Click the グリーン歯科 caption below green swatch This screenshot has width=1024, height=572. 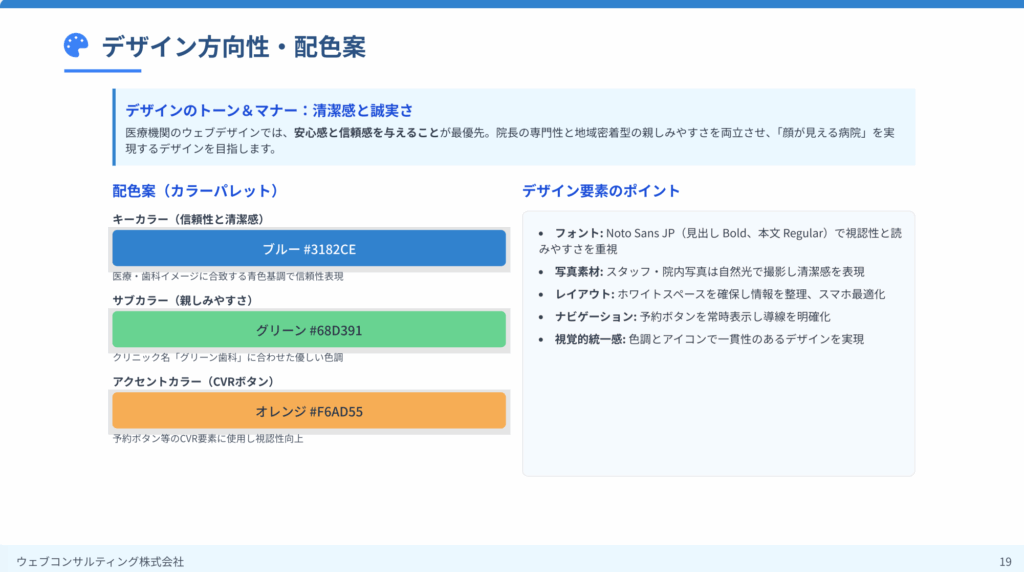pos(228,357)
